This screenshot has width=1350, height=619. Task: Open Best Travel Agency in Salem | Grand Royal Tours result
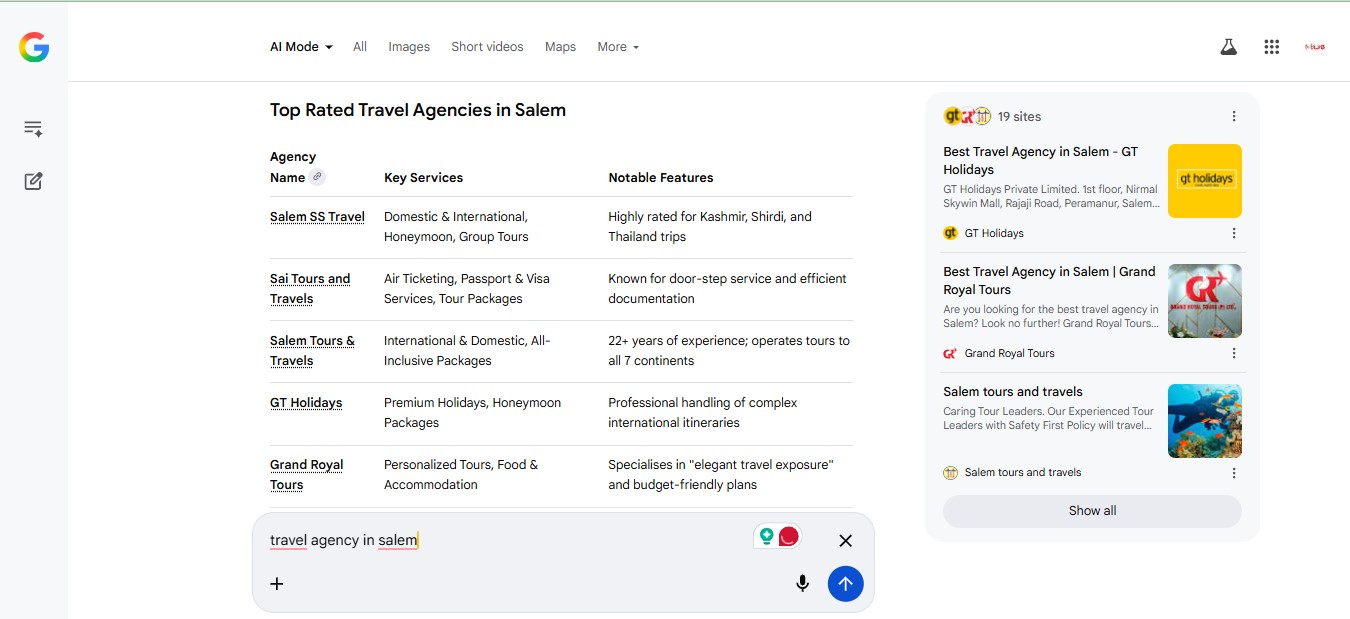click(1049, 281)
